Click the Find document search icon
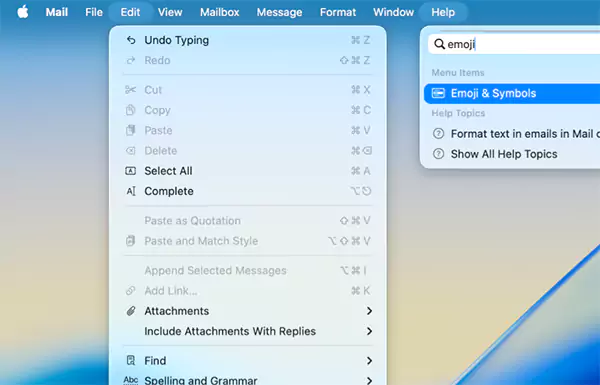 point(130,361)
